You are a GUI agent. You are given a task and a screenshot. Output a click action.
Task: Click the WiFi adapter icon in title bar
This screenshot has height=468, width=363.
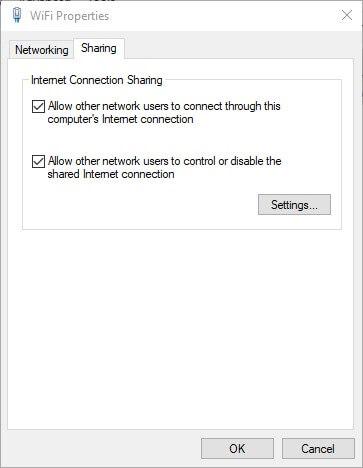pyautogui.click(x=17, y=15)
